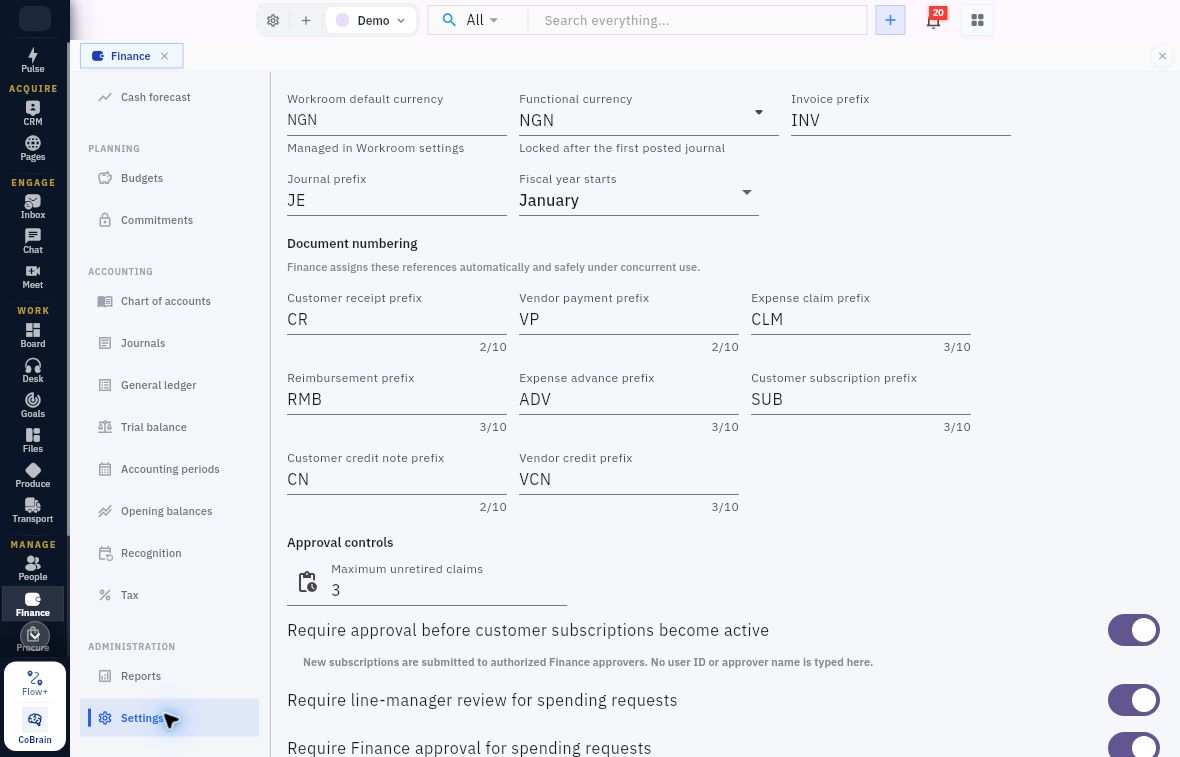
Task: Open Opening balances
Action: (169, 512)
